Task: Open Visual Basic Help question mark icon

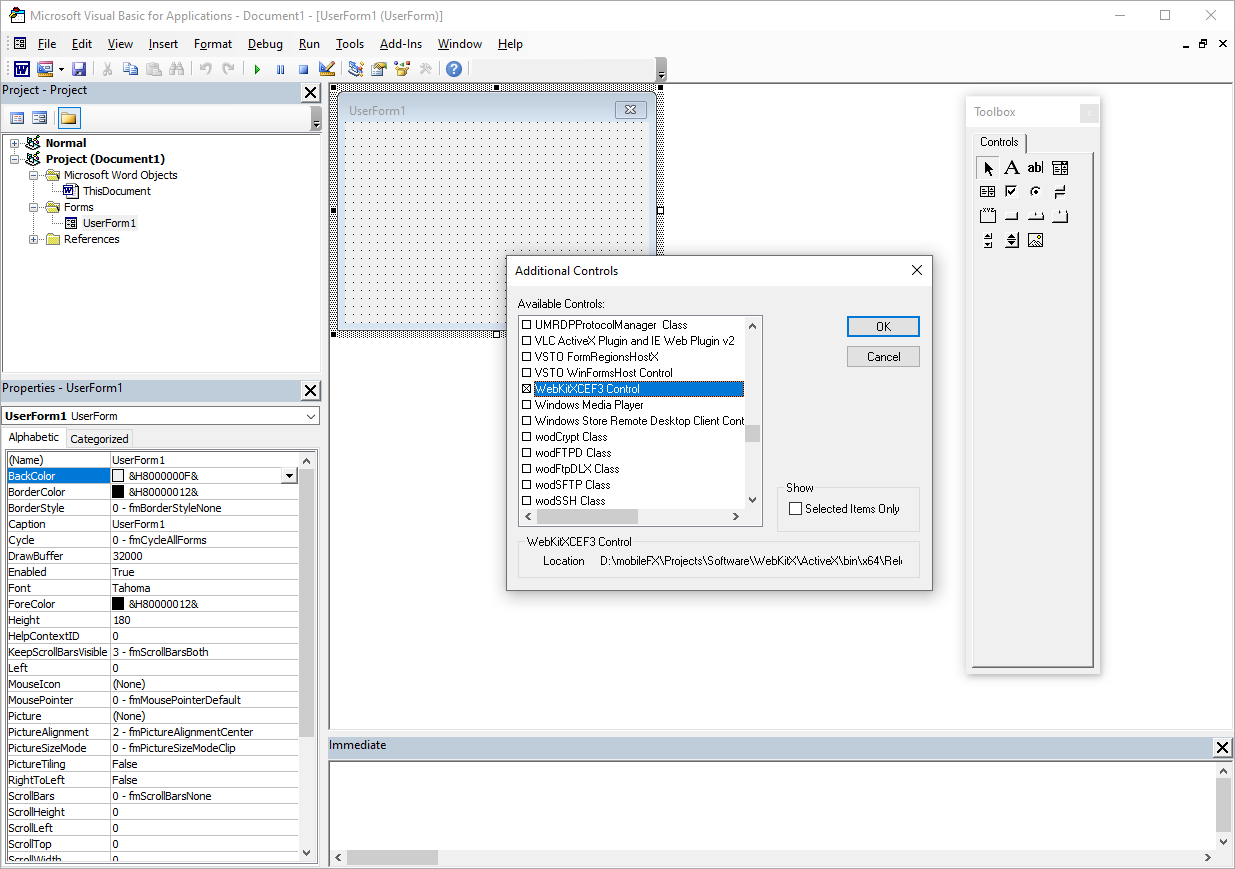Action: tap(454, 69)
